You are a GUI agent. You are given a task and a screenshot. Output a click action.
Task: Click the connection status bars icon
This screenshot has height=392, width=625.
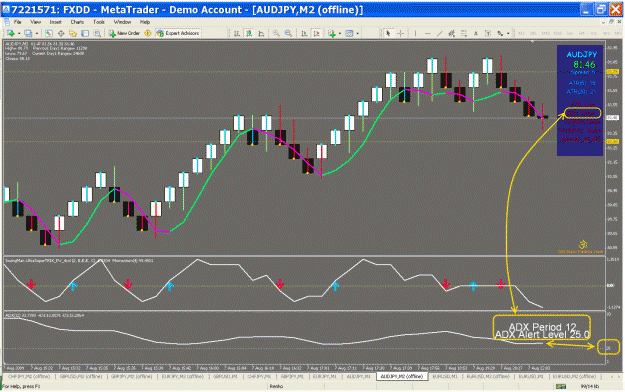(x=561, y=386)
